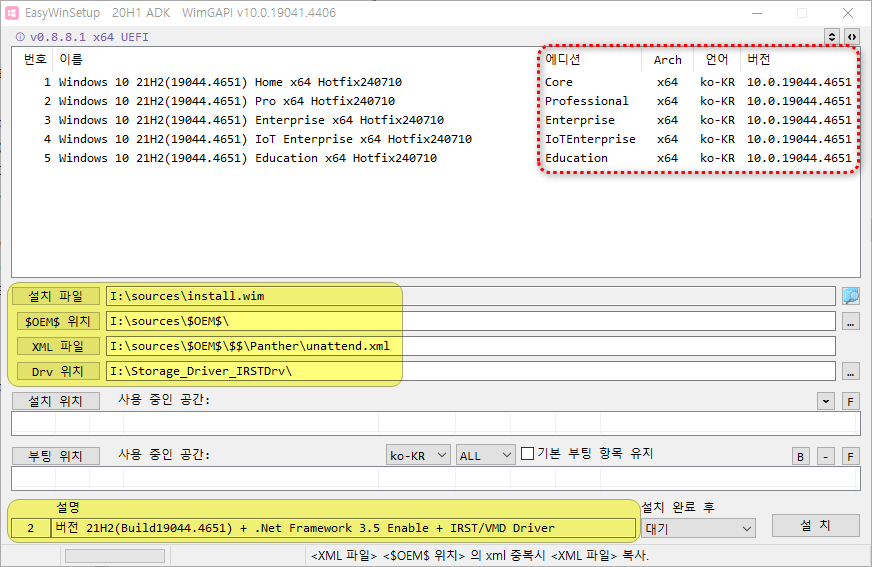Click the 언어 column header

click(717, 59)
